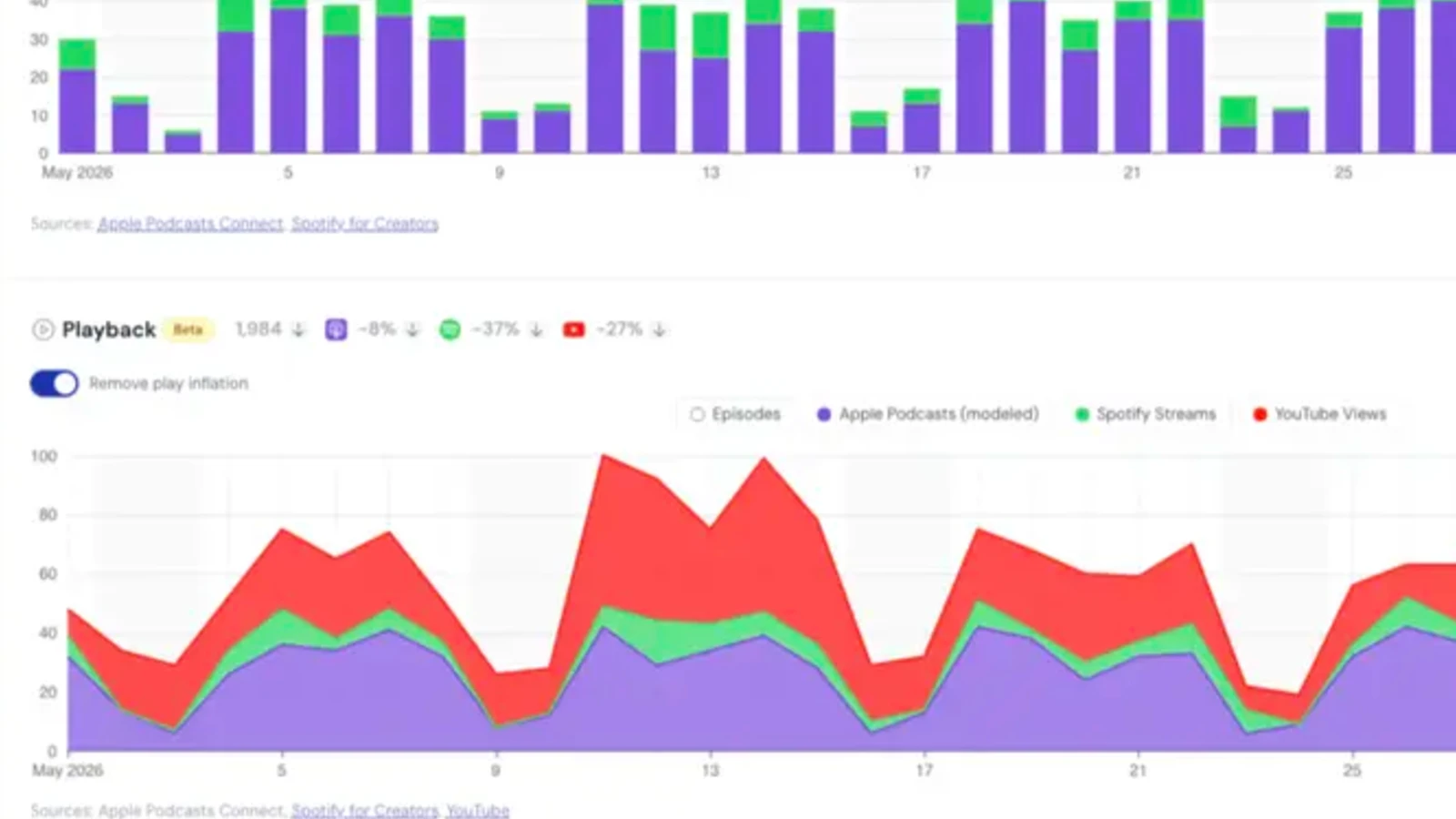Viewport: 1456px width, 819px height.
Task: Click the -27% YouTube change value
Action: pos(620,329)
